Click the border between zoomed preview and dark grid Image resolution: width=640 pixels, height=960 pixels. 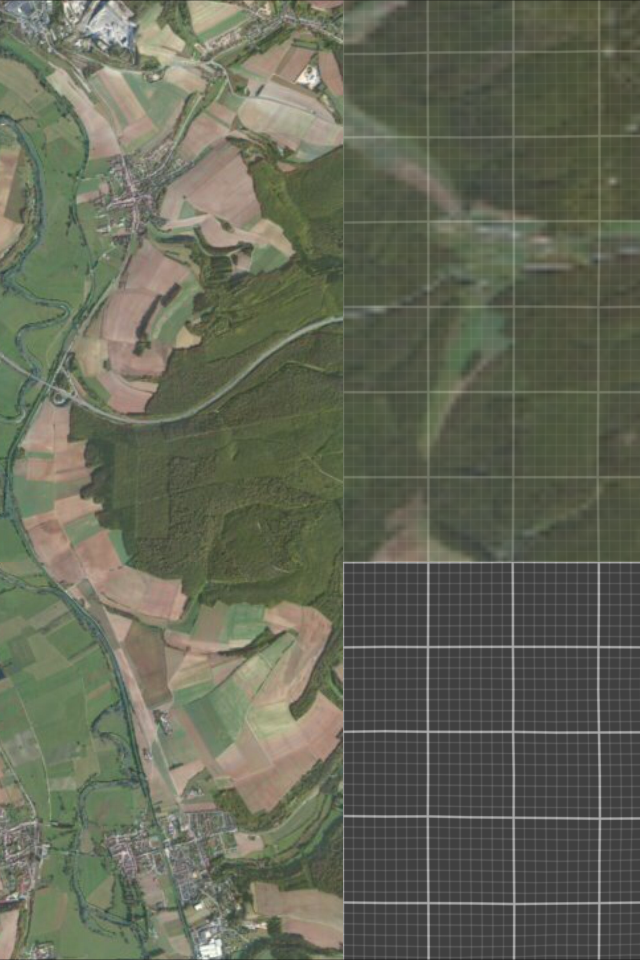[492, 561]
